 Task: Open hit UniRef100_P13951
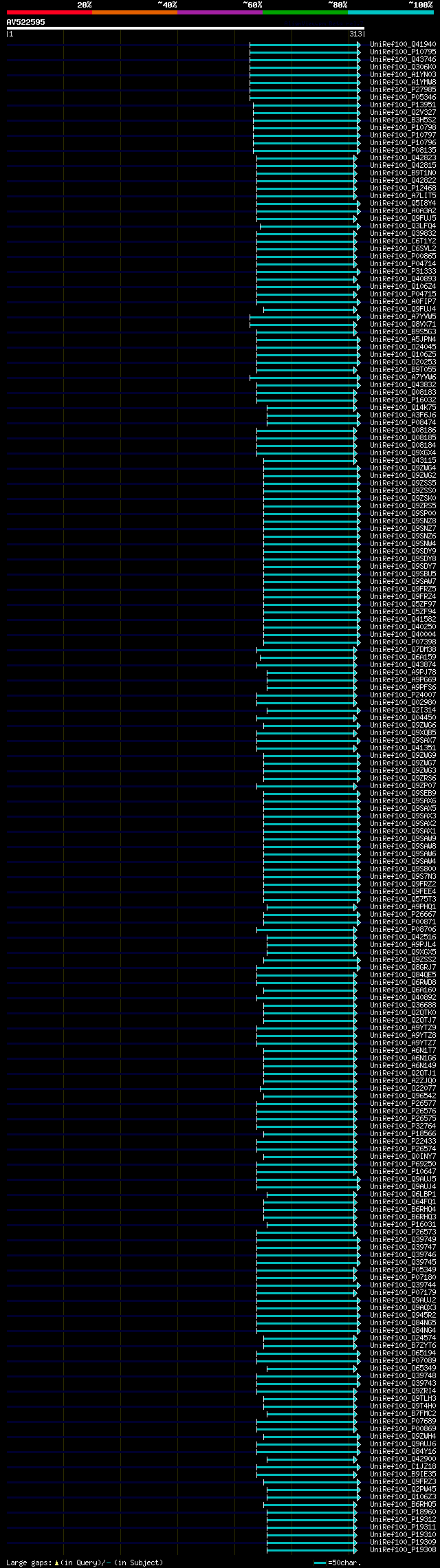[x=403, y=105]
